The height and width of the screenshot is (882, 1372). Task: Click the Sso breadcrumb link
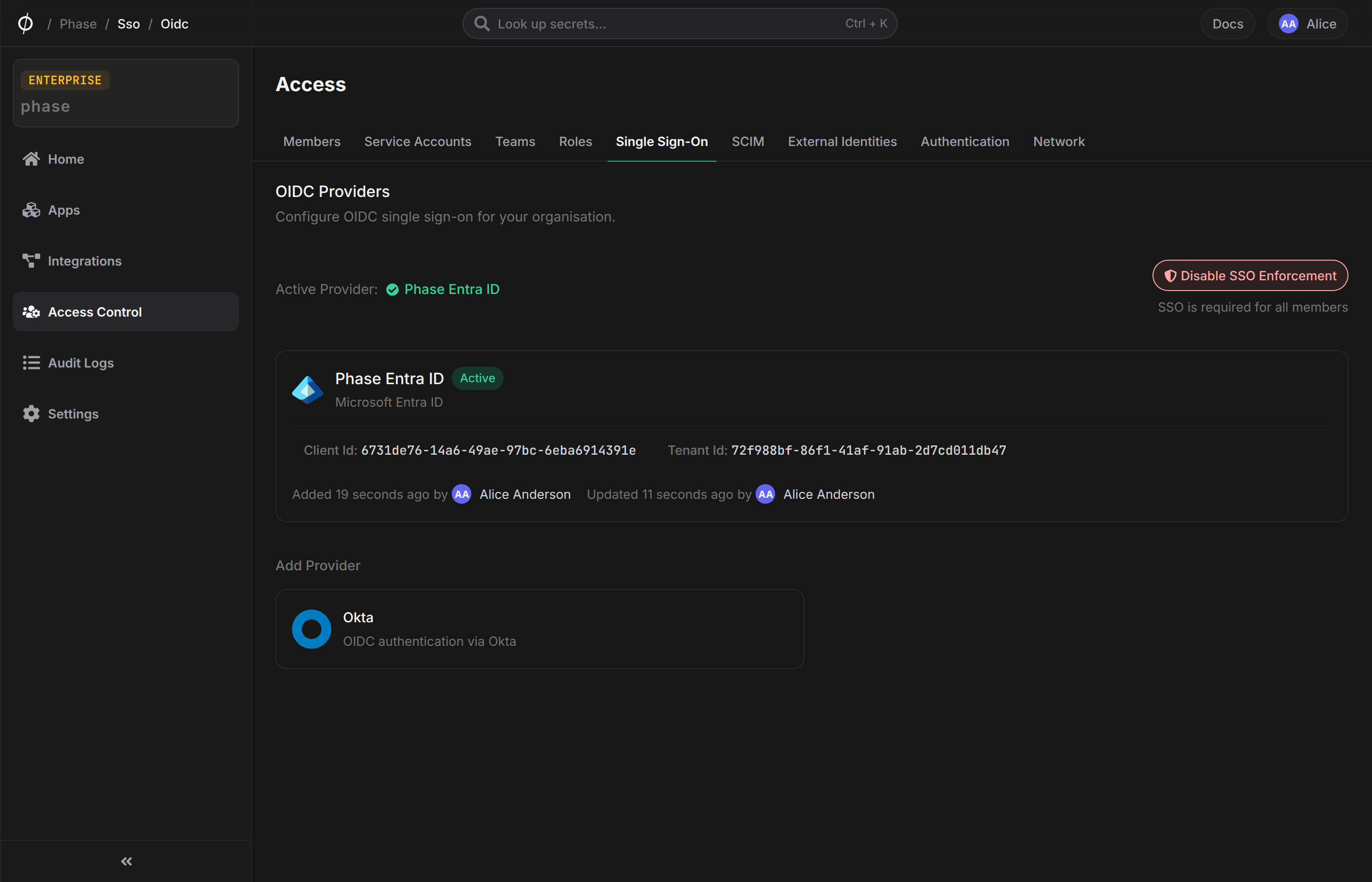[x=128, y=24]
